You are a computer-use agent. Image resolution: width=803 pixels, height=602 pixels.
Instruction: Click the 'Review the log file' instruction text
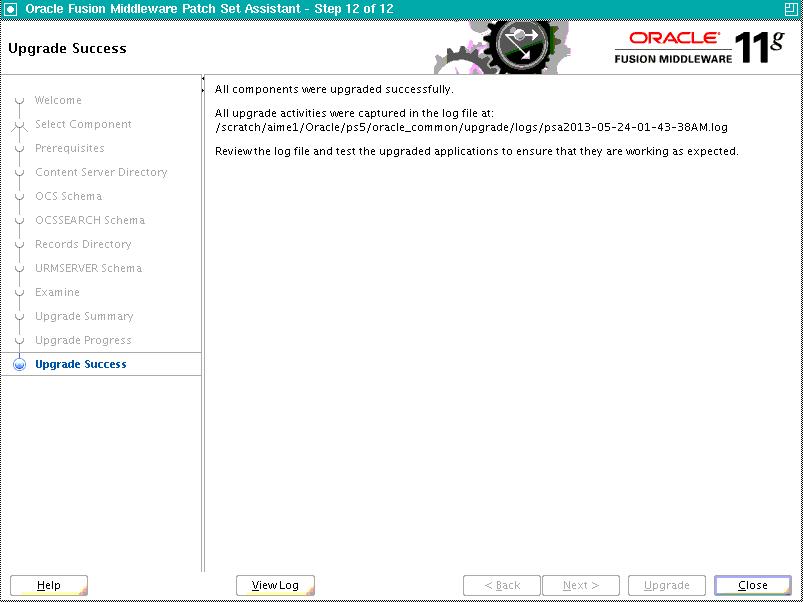click(477, 152)
